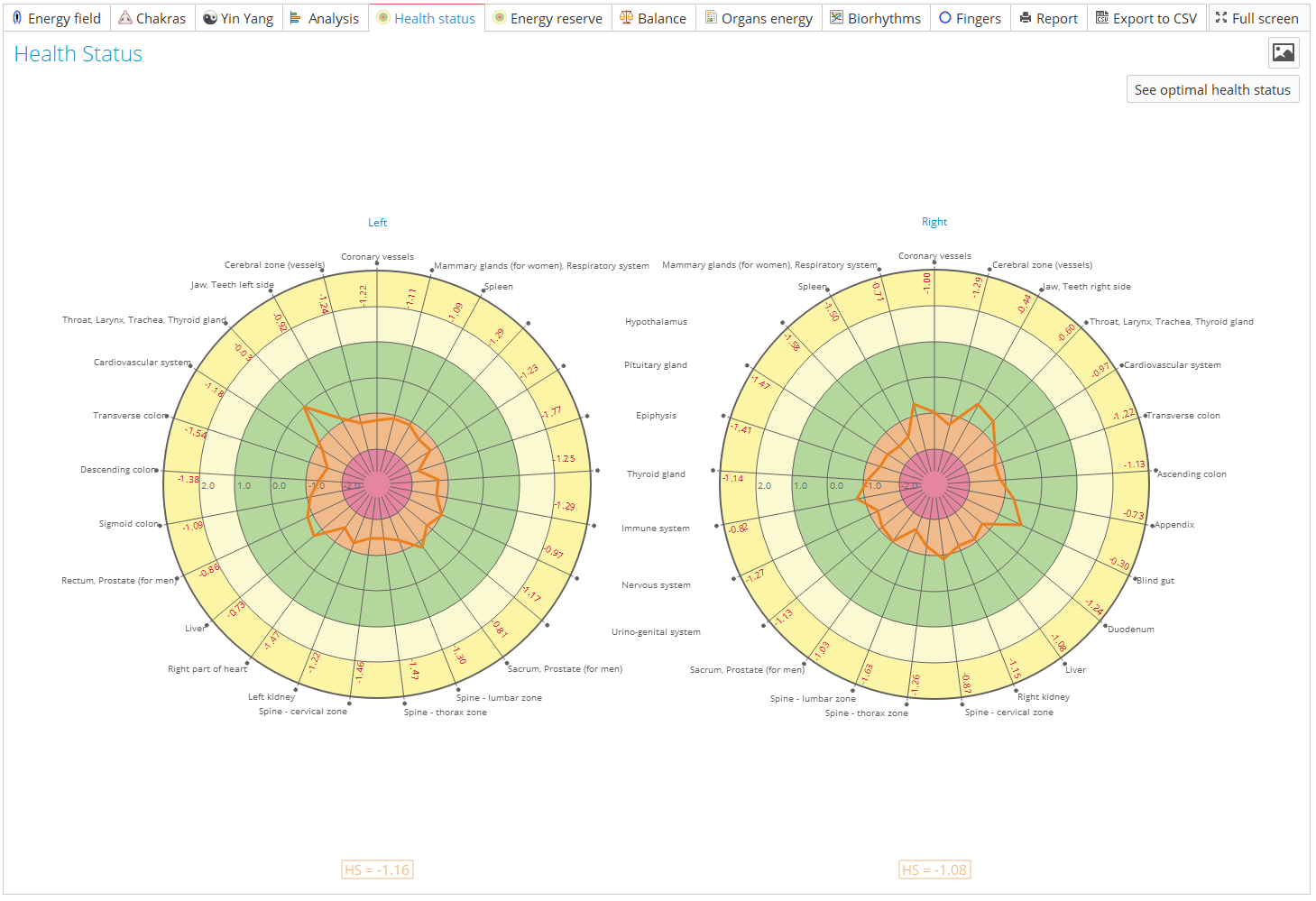Select the Fingers ring icon

[x=946, y=17]
